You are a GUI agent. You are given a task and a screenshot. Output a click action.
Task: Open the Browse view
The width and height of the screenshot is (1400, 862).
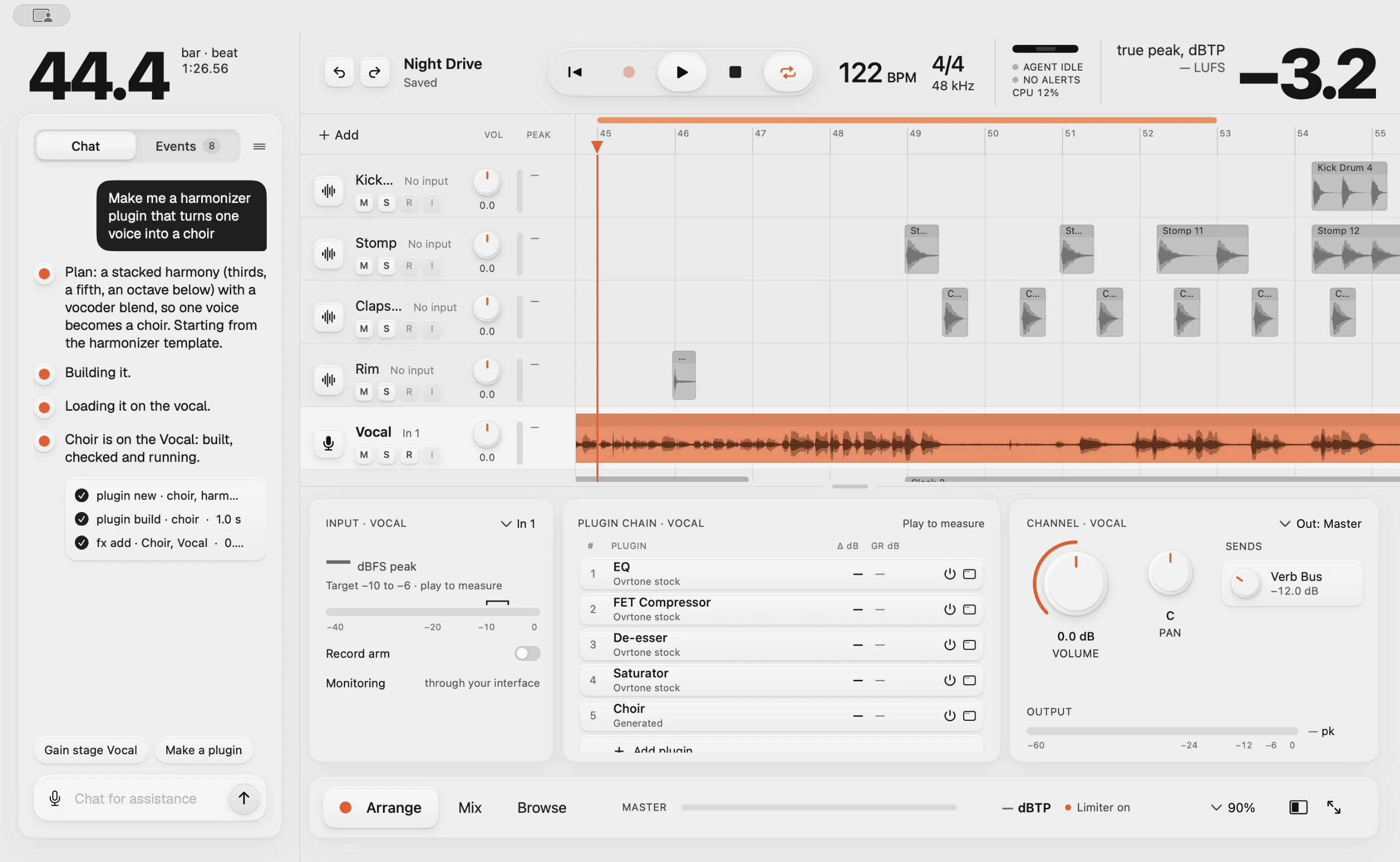(541, 807)
